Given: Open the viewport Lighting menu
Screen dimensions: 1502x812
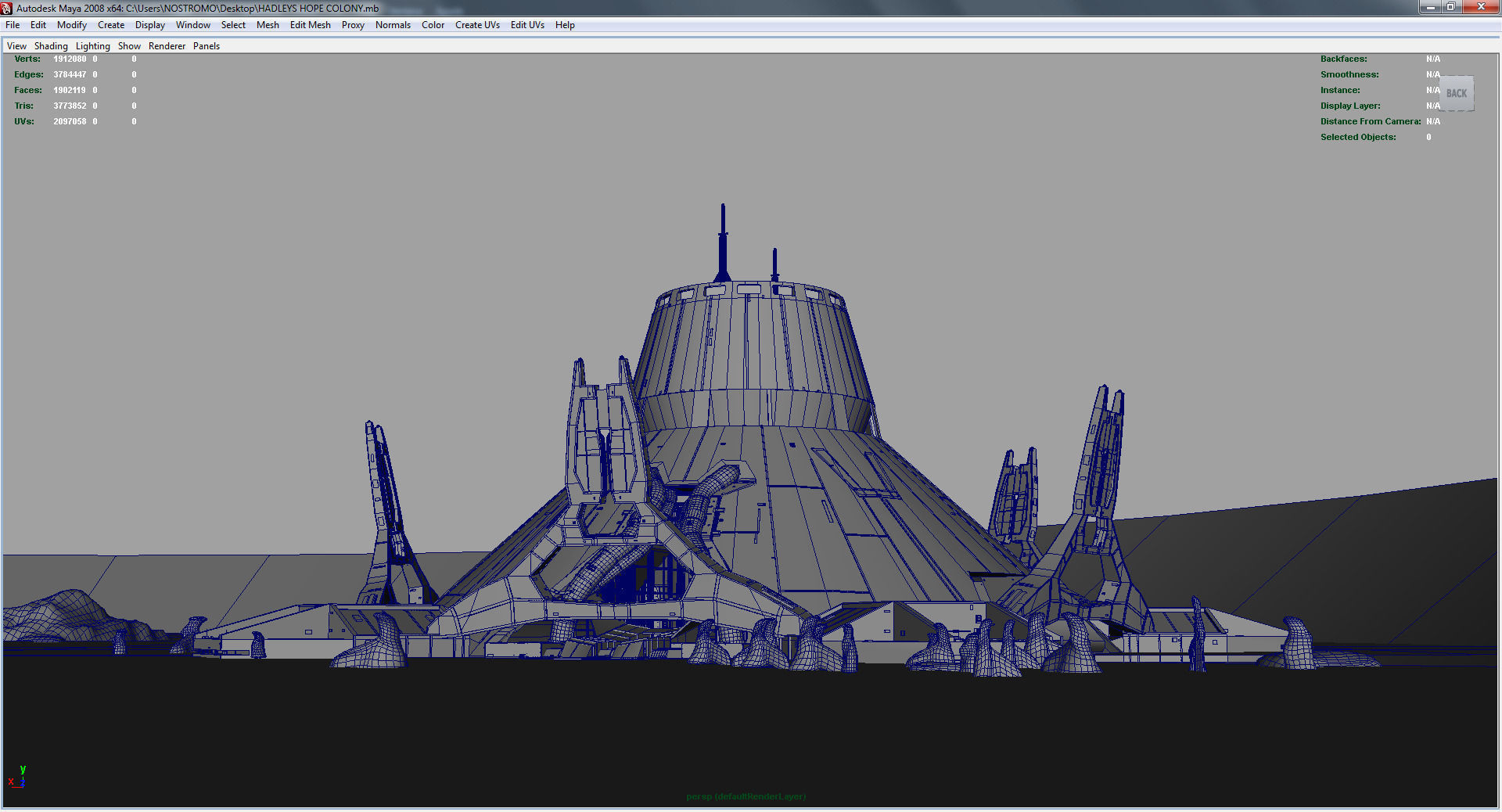Looking at the screenshot, I should pyautogui.click(x=93, y=46).
